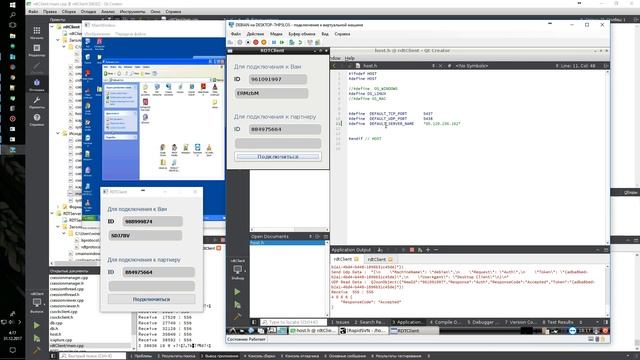640x360 pixels.
Task: Open the Issues output pane tab
Action: [x=340, y=322]
